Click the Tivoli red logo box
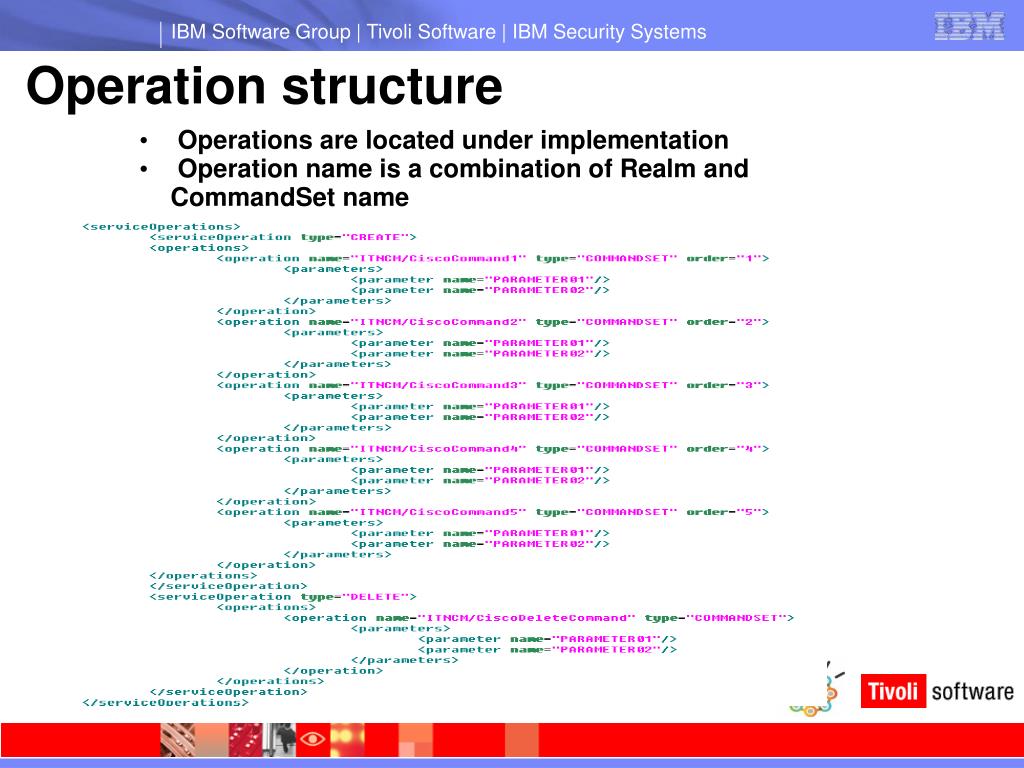Image resolution: width=1024 pixels, height=768 pixels. [x=893, y=691]
